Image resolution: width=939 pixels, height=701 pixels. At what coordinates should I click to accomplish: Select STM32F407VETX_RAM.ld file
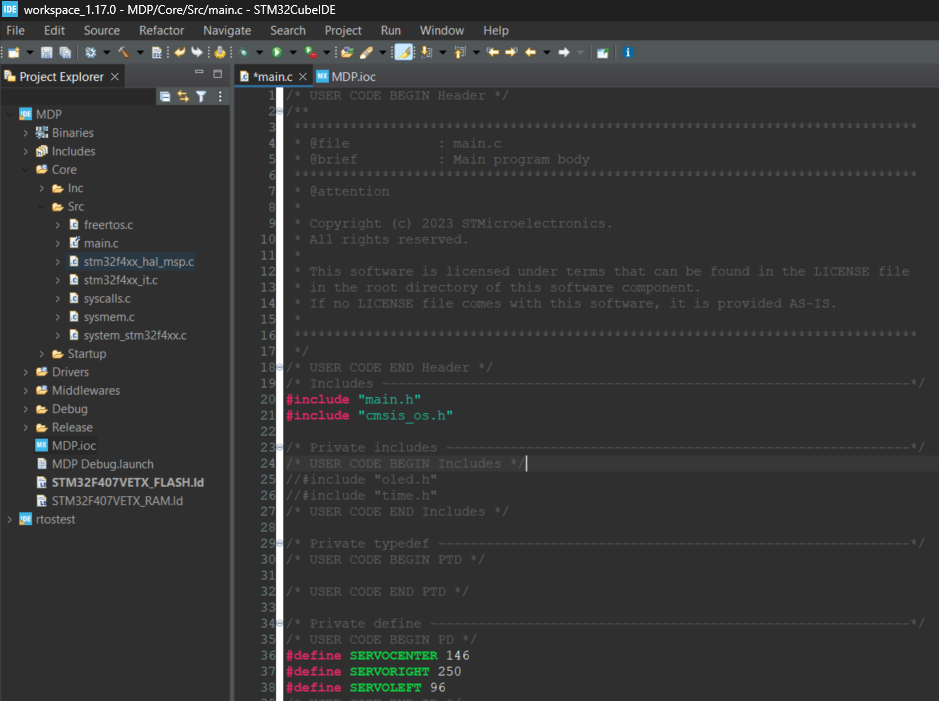pos(117,501)
